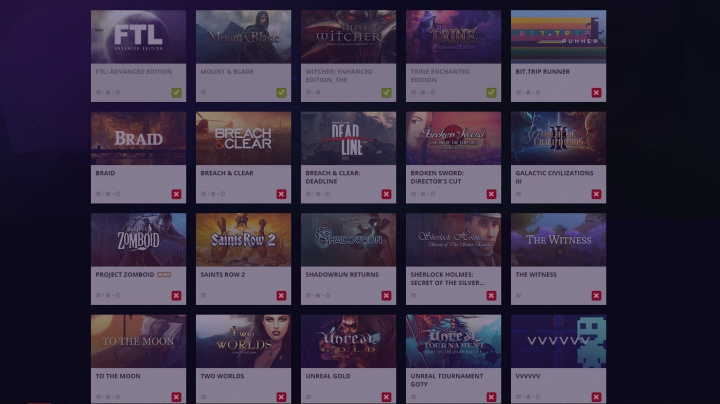The height and width of the screenshot is (404, 720).
Task: Click the 'Braid' title text
Action: point(105,173)
